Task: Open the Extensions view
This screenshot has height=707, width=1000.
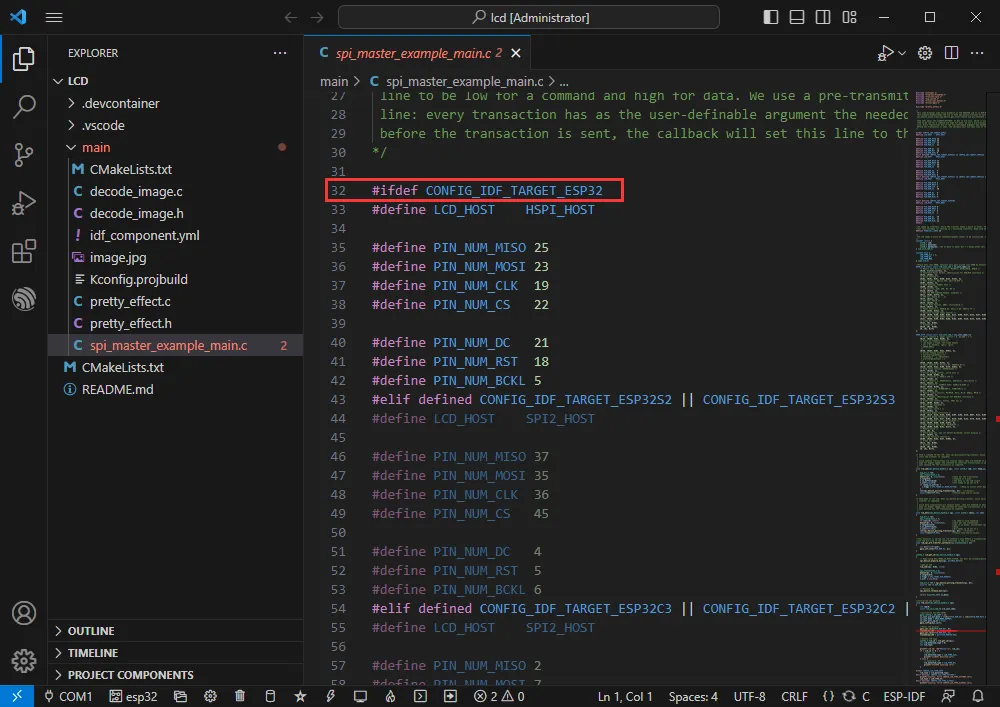Action: (x=24, y=251)
